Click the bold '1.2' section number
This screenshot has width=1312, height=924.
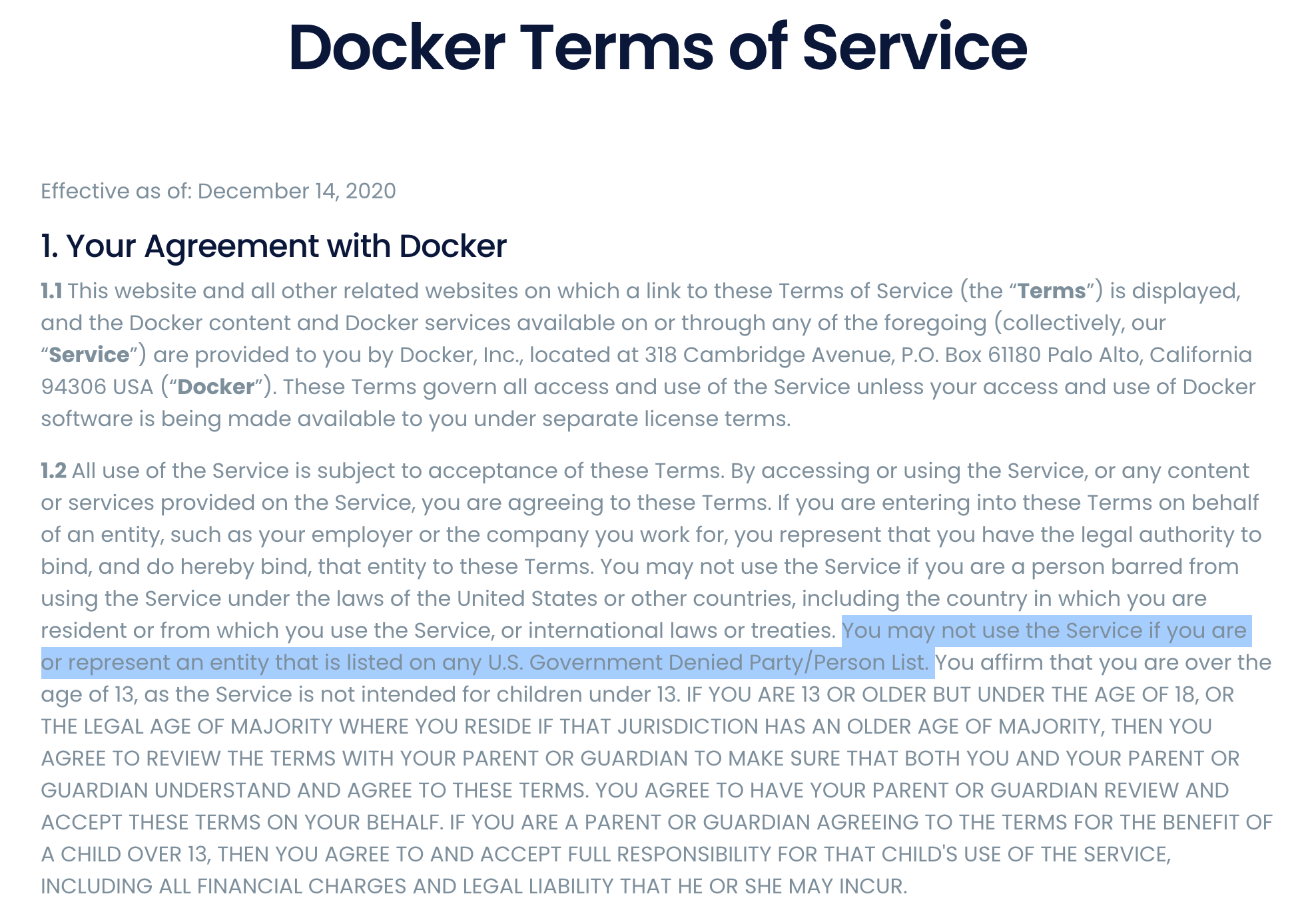point(53,471)
